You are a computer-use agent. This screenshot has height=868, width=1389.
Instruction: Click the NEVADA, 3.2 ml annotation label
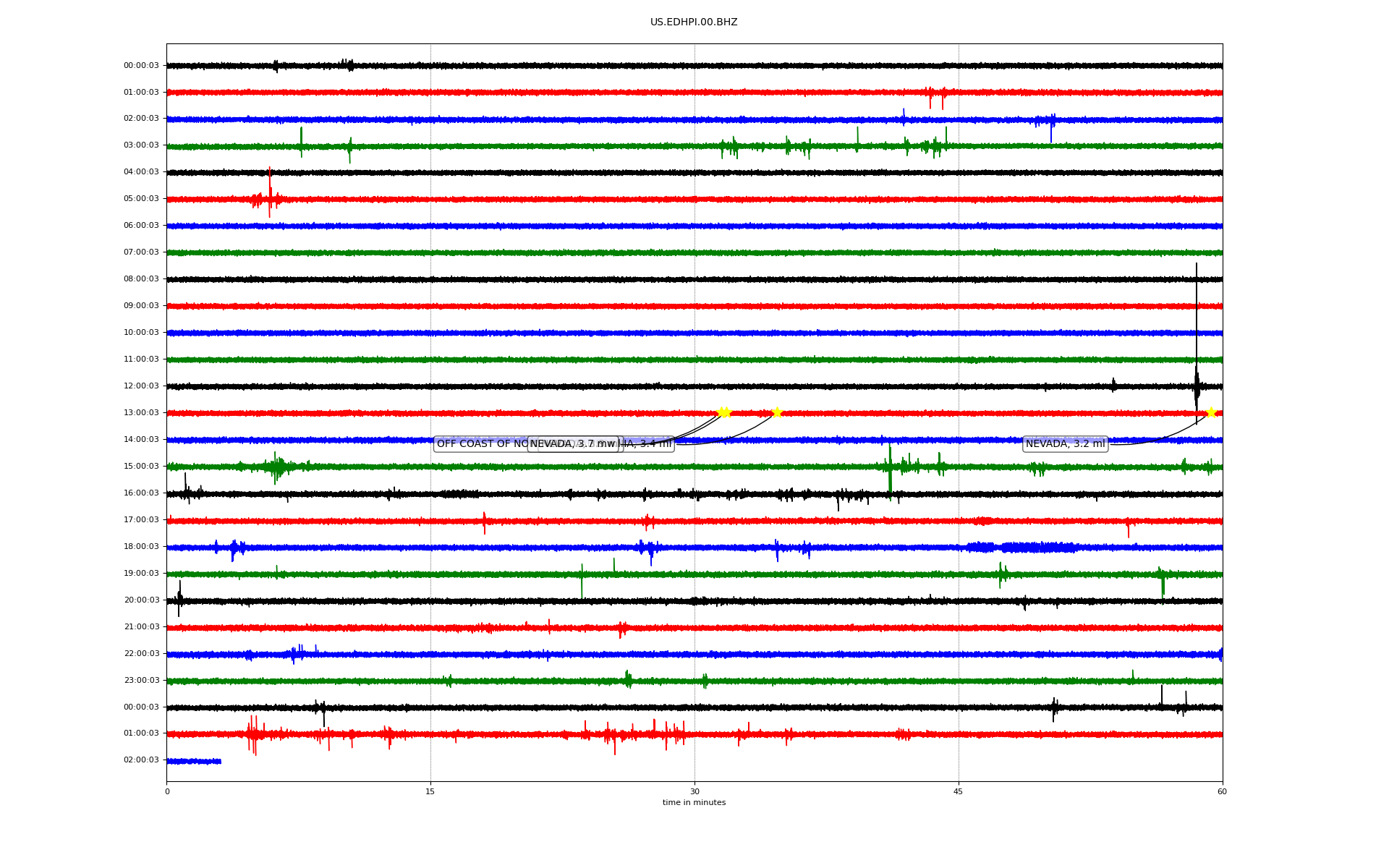[1065, 444]
